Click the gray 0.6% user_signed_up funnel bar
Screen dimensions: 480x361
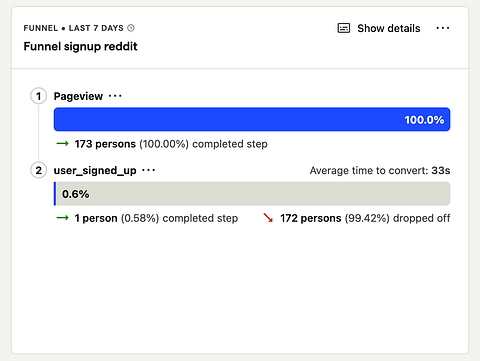point(252,194)
